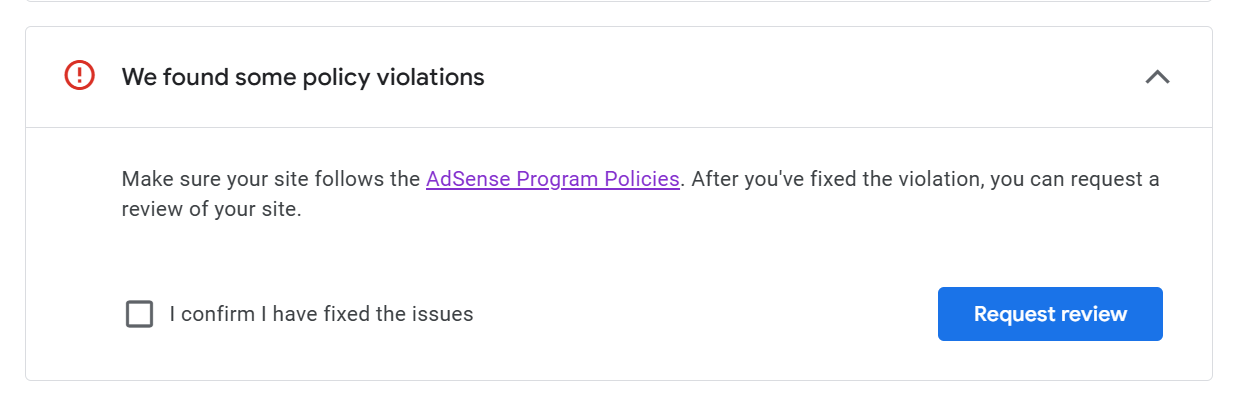
Task: Collapse the policy violations section chevron
Action: point(1157,77)
